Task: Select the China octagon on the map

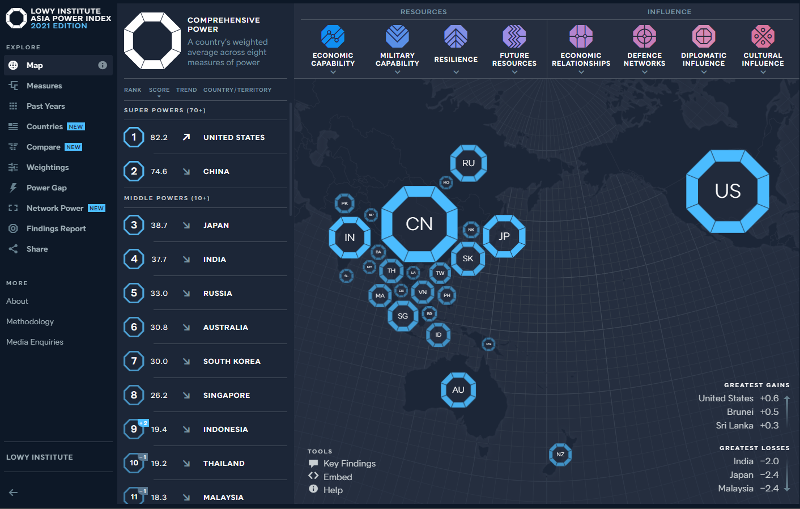Action: 419,224
